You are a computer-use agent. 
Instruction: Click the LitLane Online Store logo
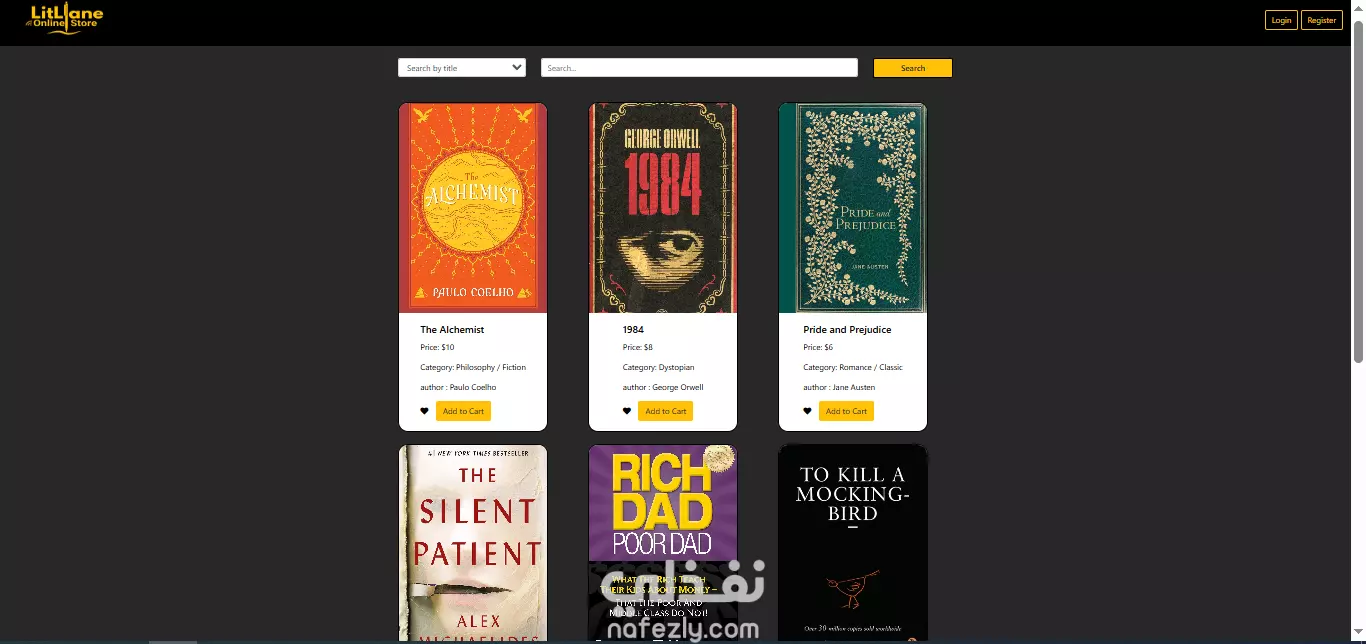pos(65,18)
